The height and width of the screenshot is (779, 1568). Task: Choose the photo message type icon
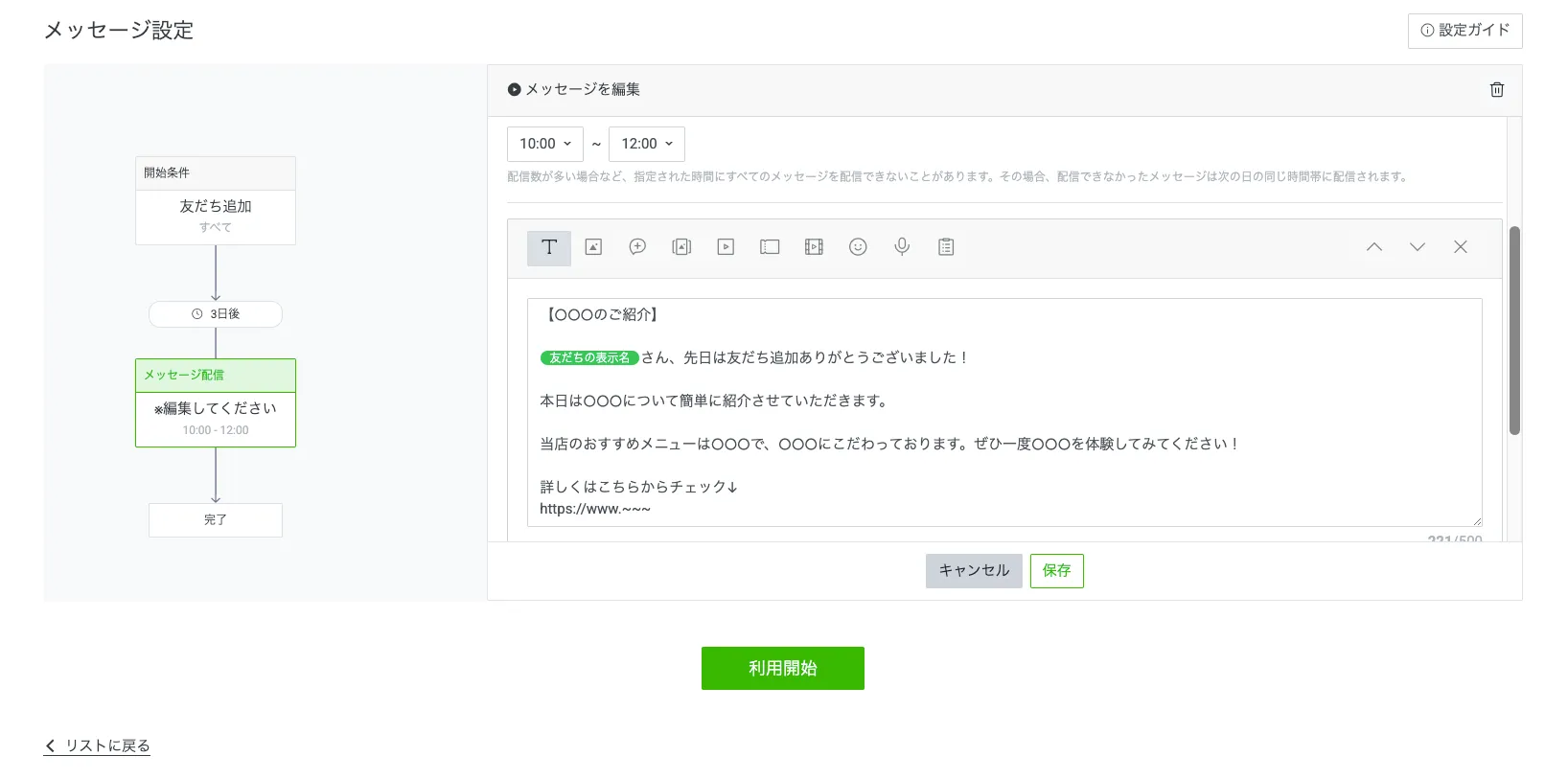[593, 247]
